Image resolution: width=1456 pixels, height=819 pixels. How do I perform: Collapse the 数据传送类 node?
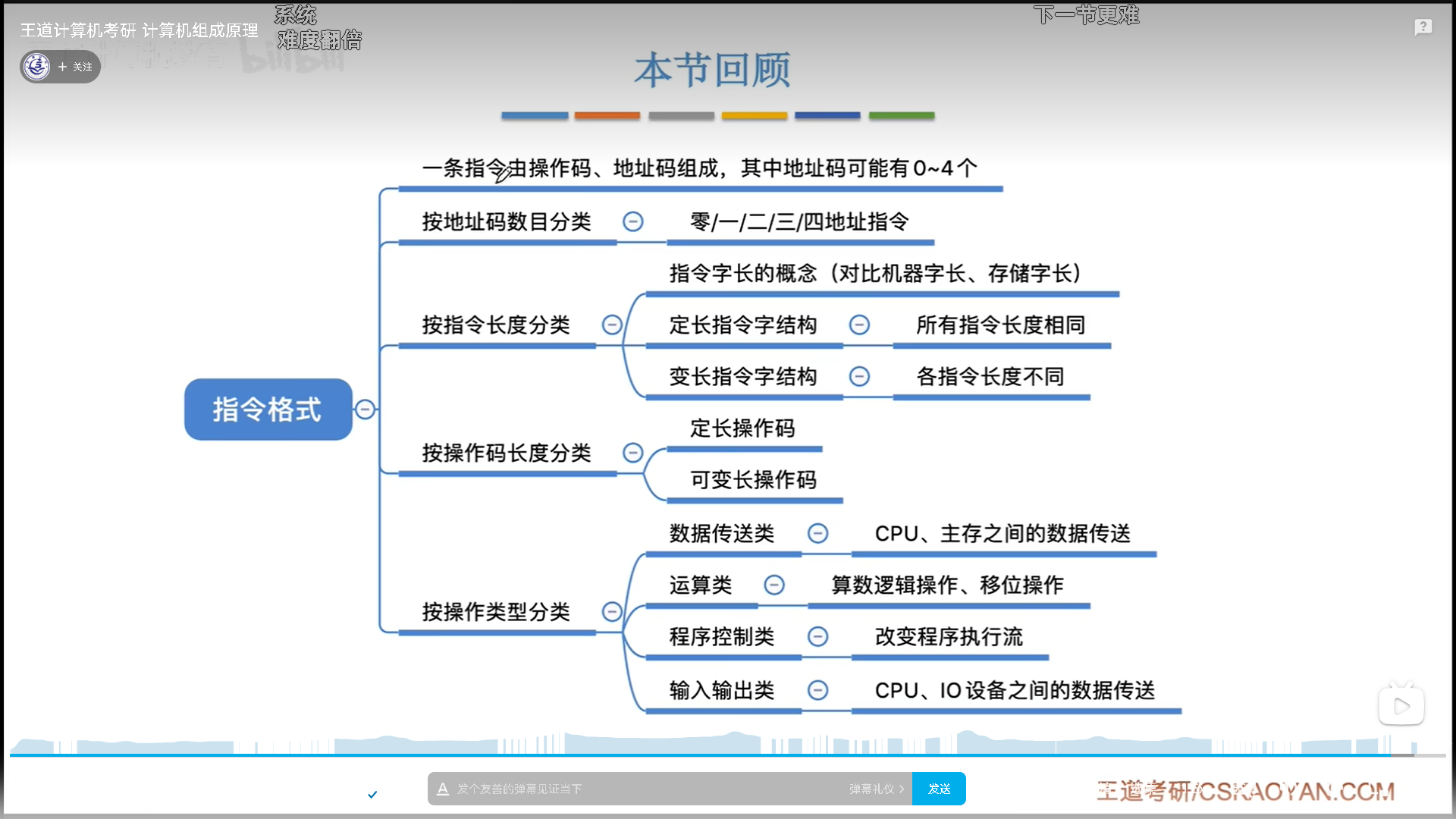pos(817,533)
